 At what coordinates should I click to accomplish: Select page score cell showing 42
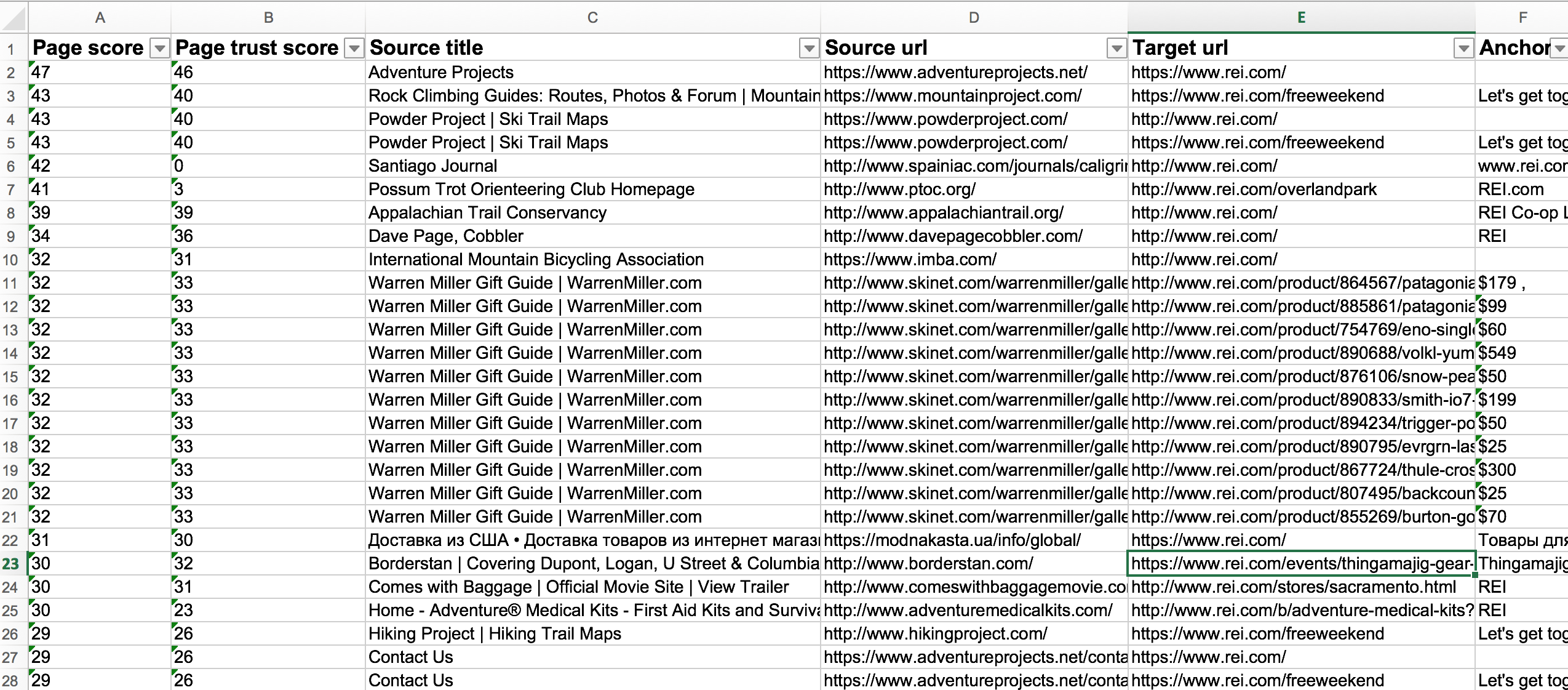(x=100, y=166)
